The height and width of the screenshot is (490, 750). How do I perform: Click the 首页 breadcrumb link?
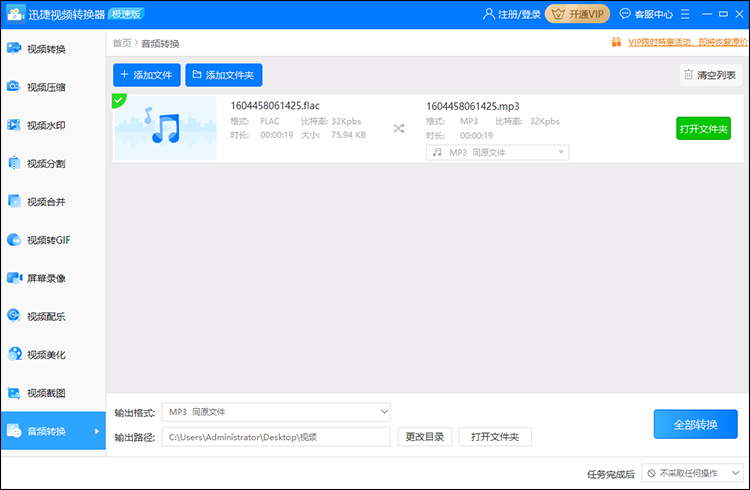pos(121,43)
